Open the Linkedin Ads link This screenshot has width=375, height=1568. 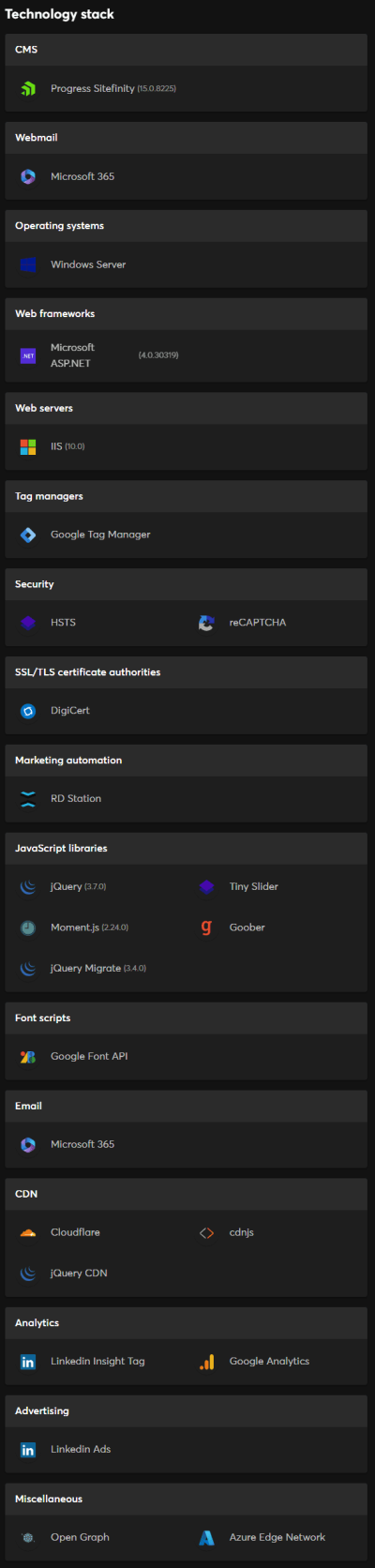click(81, 1449)
